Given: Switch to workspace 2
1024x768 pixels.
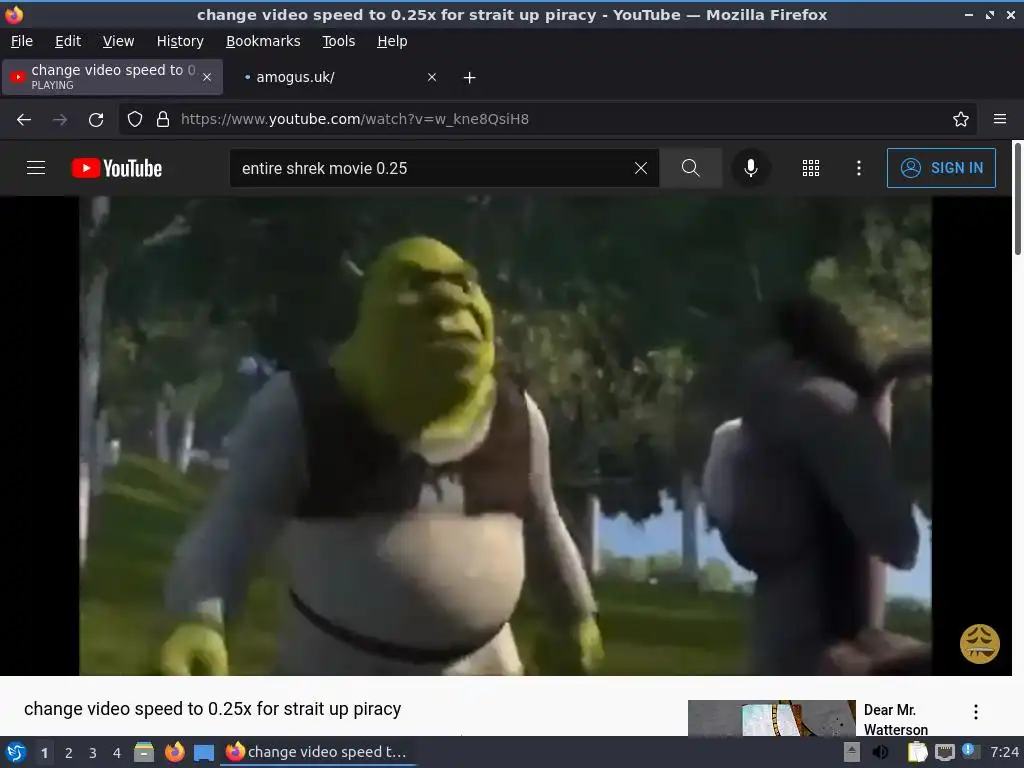Looking at the screenshot, I should click(69, 753).
